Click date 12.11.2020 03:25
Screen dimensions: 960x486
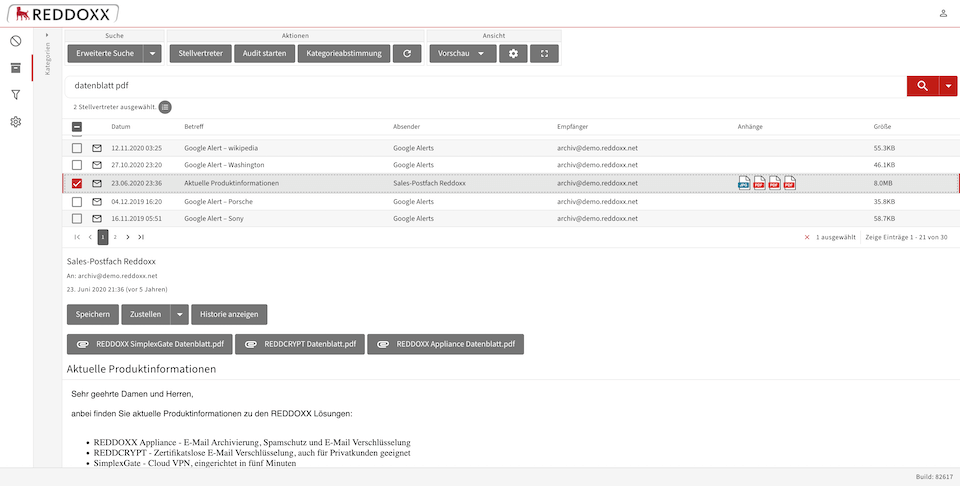(x=137, y=148)
